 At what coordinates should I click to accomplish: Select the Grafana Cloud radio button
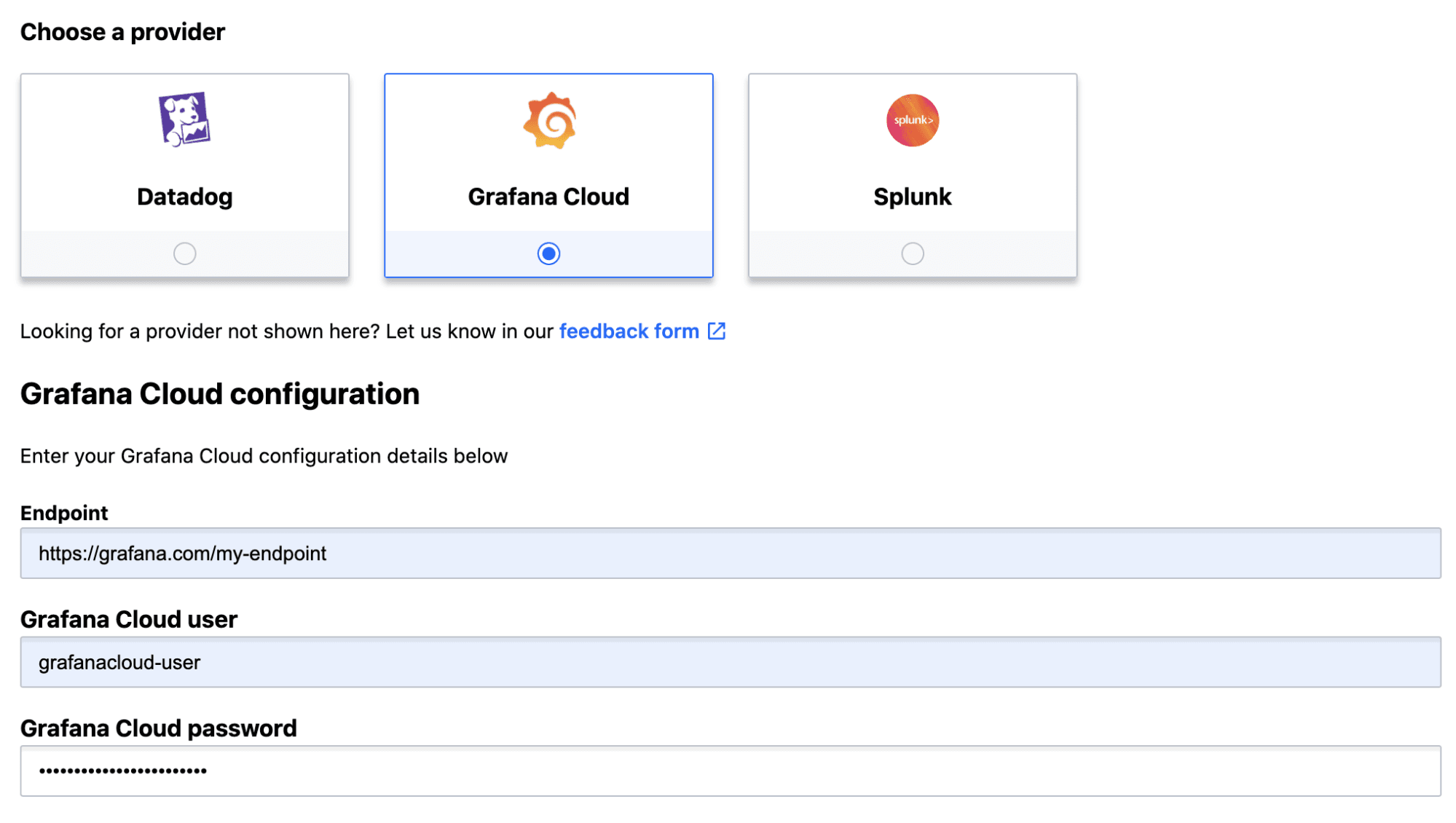[x=548, y=253]
